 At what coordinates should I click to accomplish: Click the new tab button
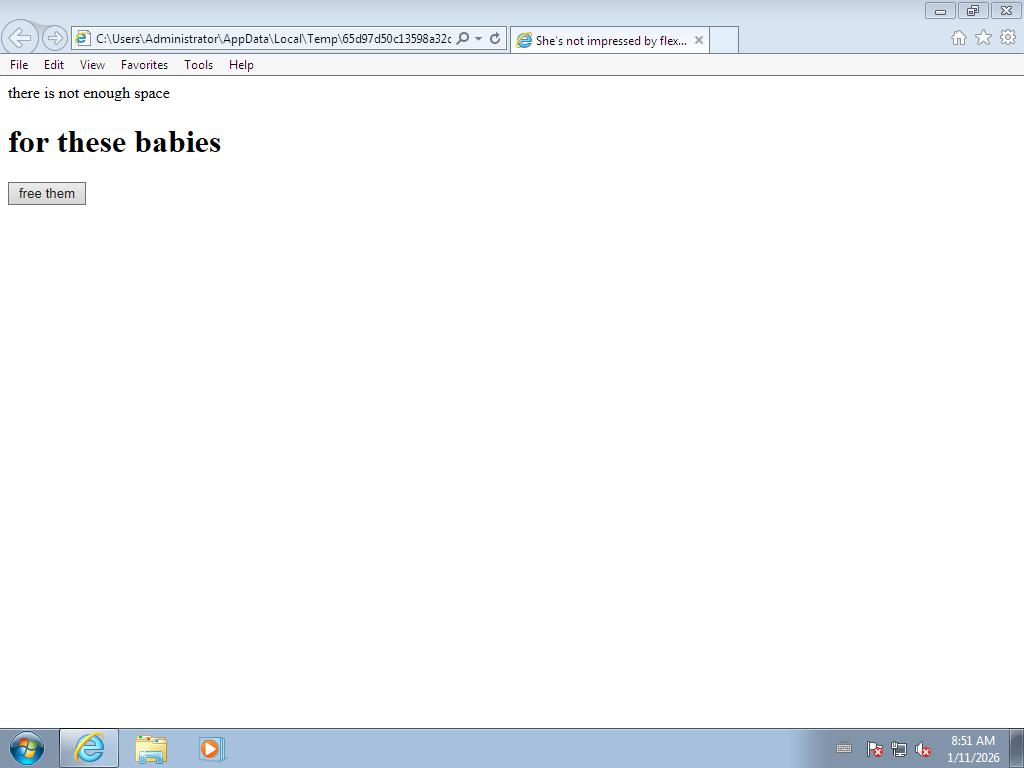pos(724,40)
